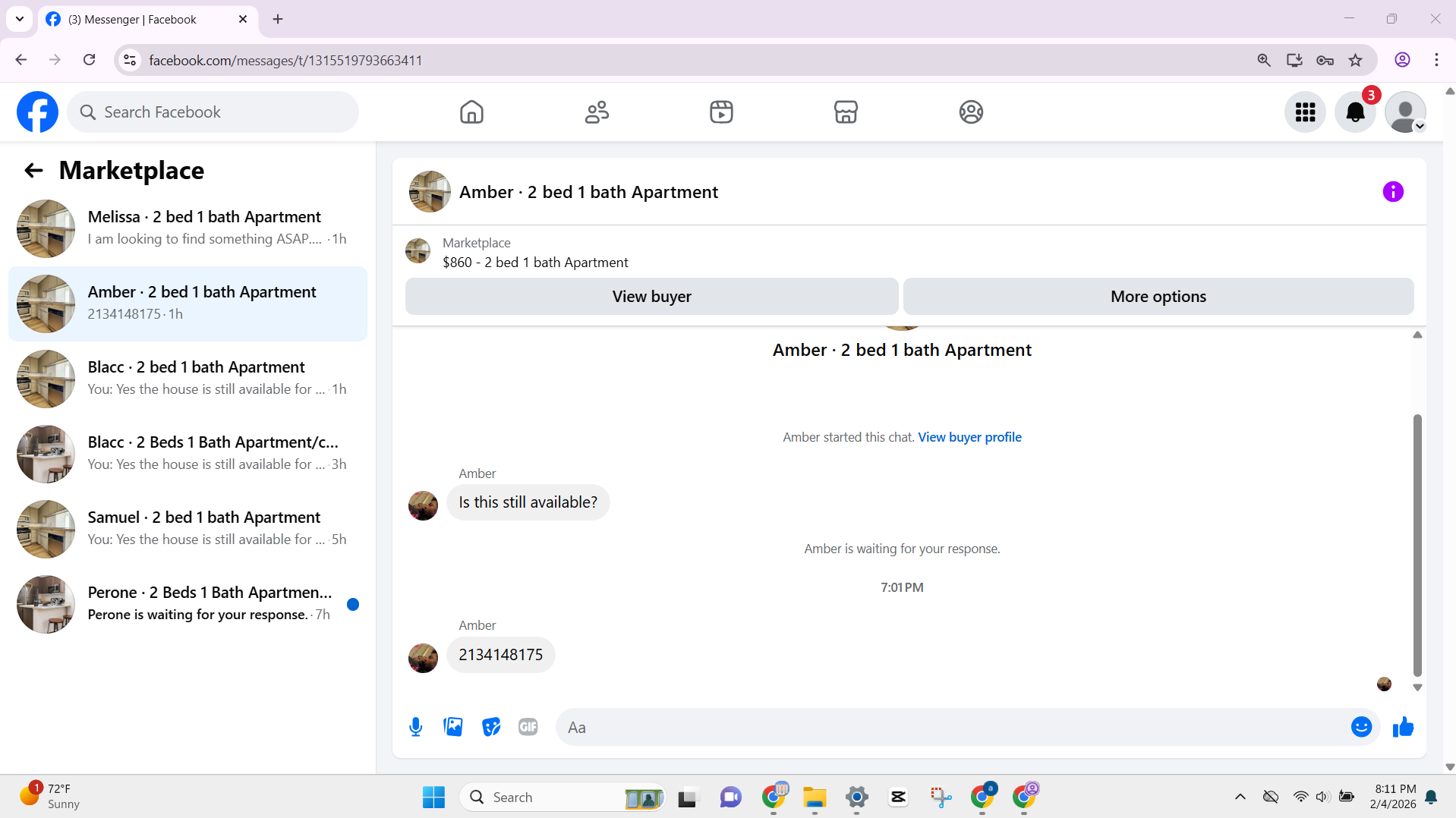The width and height of the screenshot is (1456, 818).
Task: Open the weather widget 72°F Sunny
Action: 49,797
